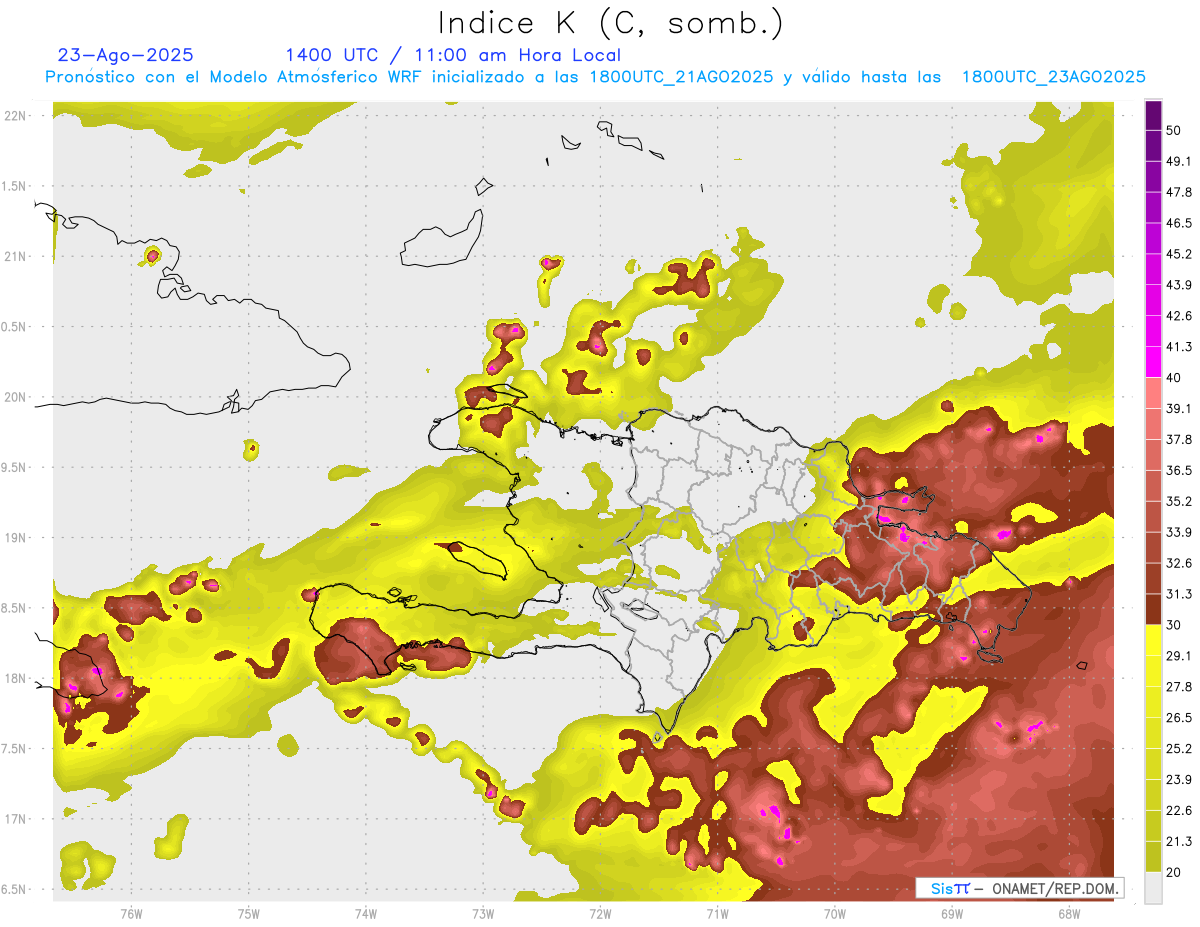
Task: Click the '26.5' colorbar value
Action: (1179, 718)
